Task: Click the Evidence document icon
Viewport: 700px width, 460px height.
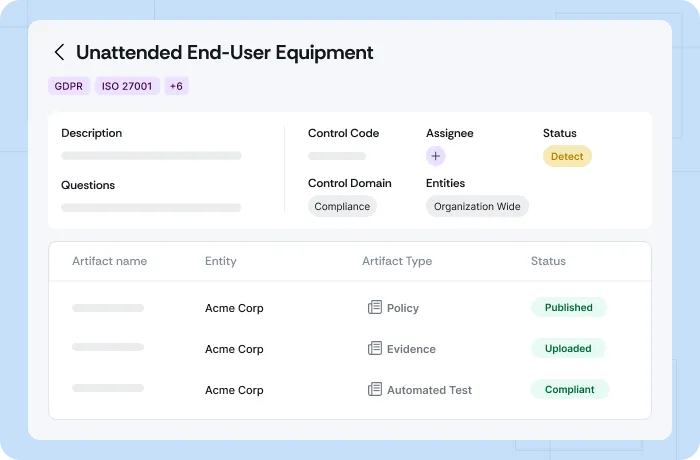Action: tap(375, 349)
